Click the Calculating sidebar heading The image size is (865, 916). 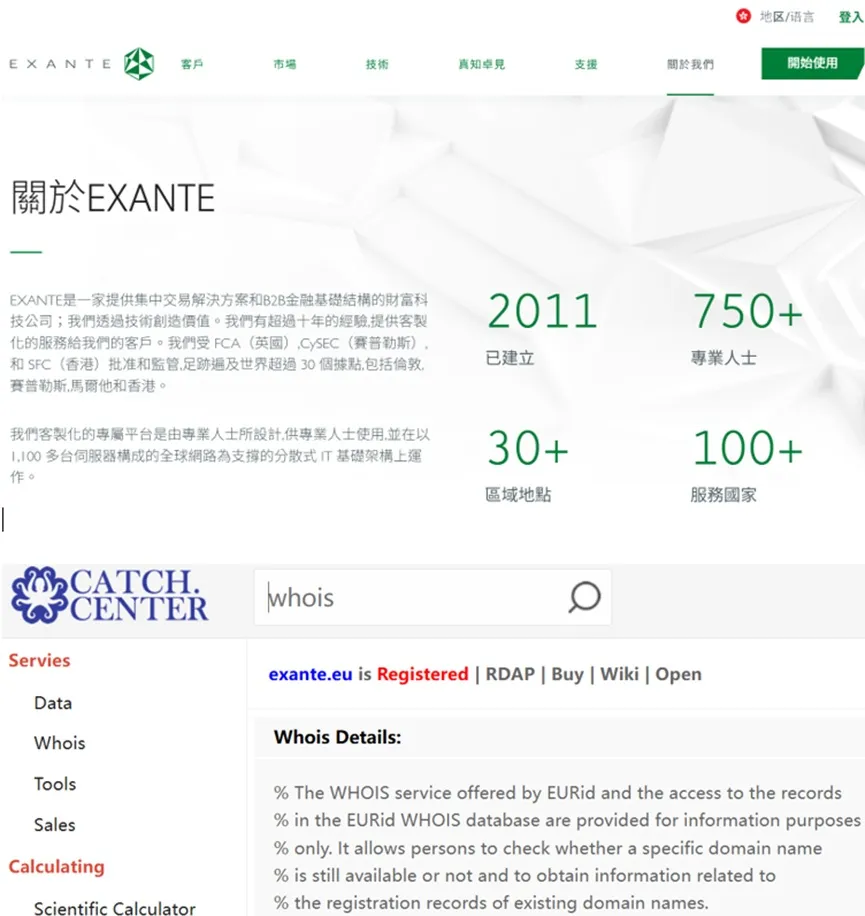[x=56, y=867]
